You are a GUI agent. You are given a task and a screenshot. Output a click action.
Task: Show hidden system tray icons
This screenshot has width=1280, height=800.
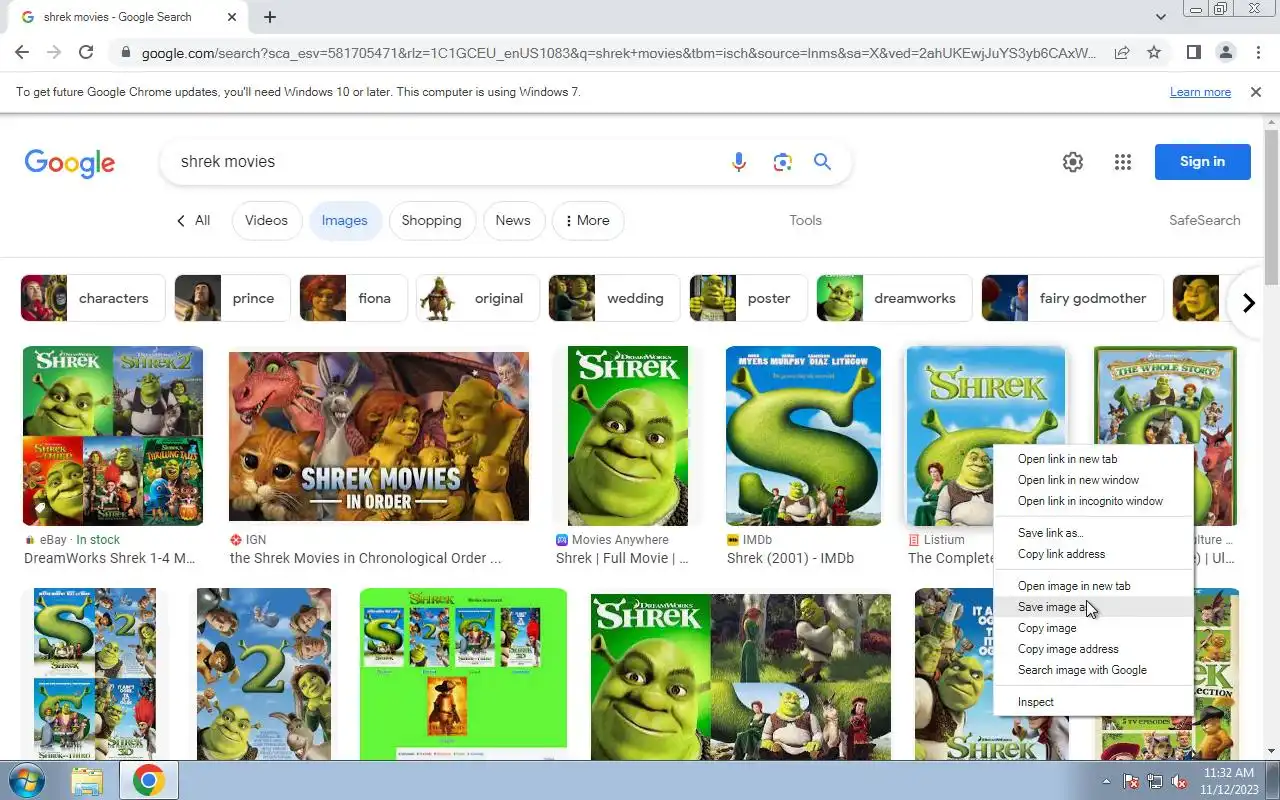tap(1106, 782)
